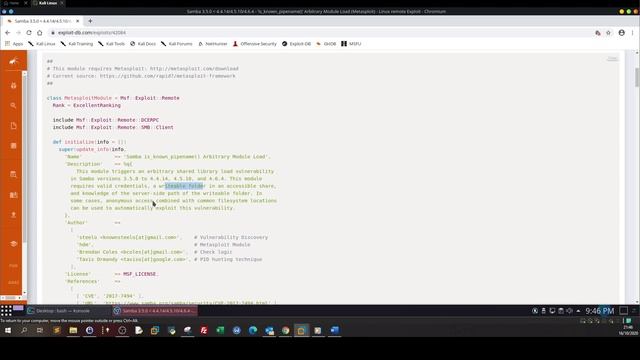Switch to the Kali Linux VM tab
The width and height of the screenshot is (640, 360).
coord(48,3)
